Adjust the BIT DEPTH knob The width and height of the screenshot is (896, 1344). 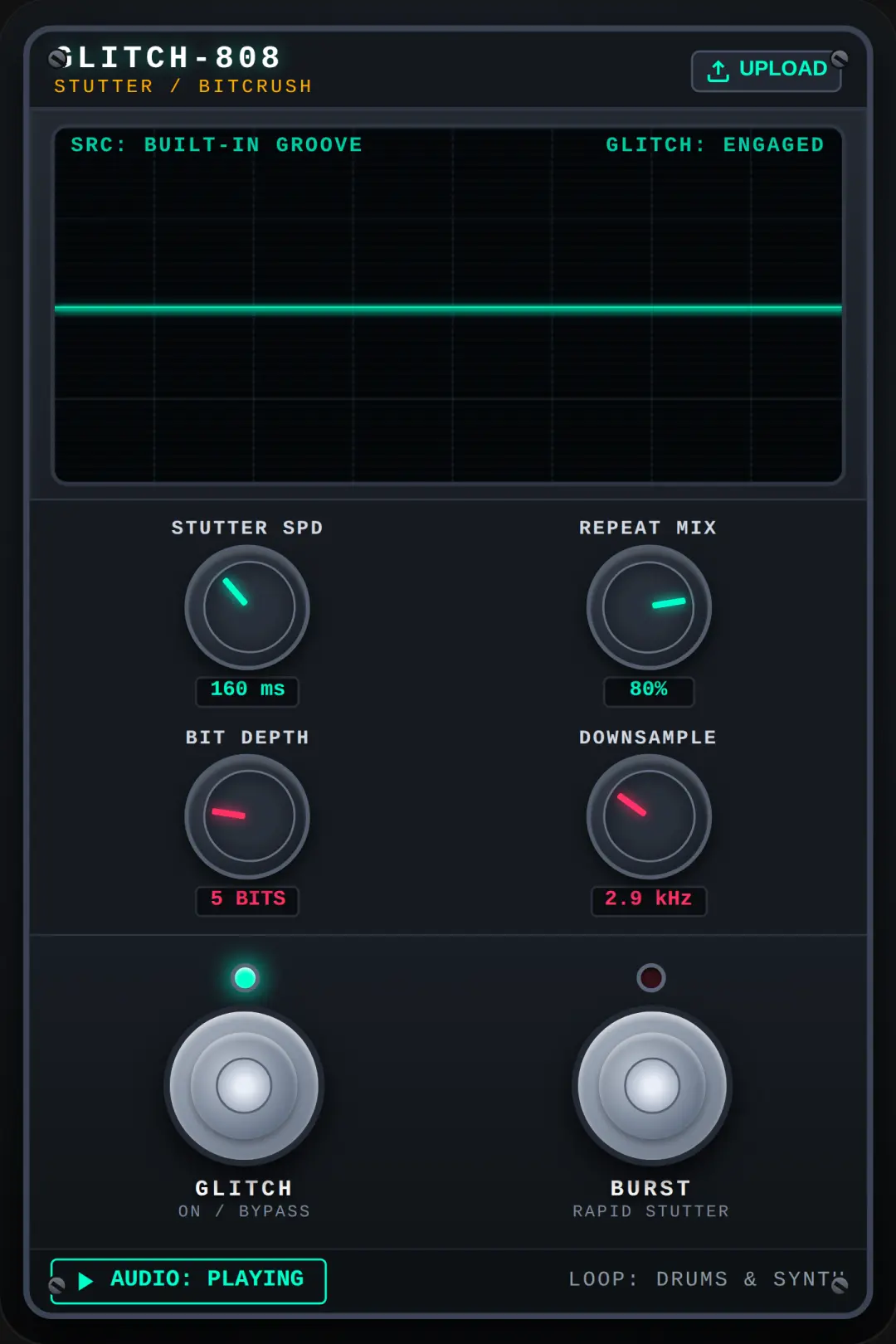click(247, 816)
